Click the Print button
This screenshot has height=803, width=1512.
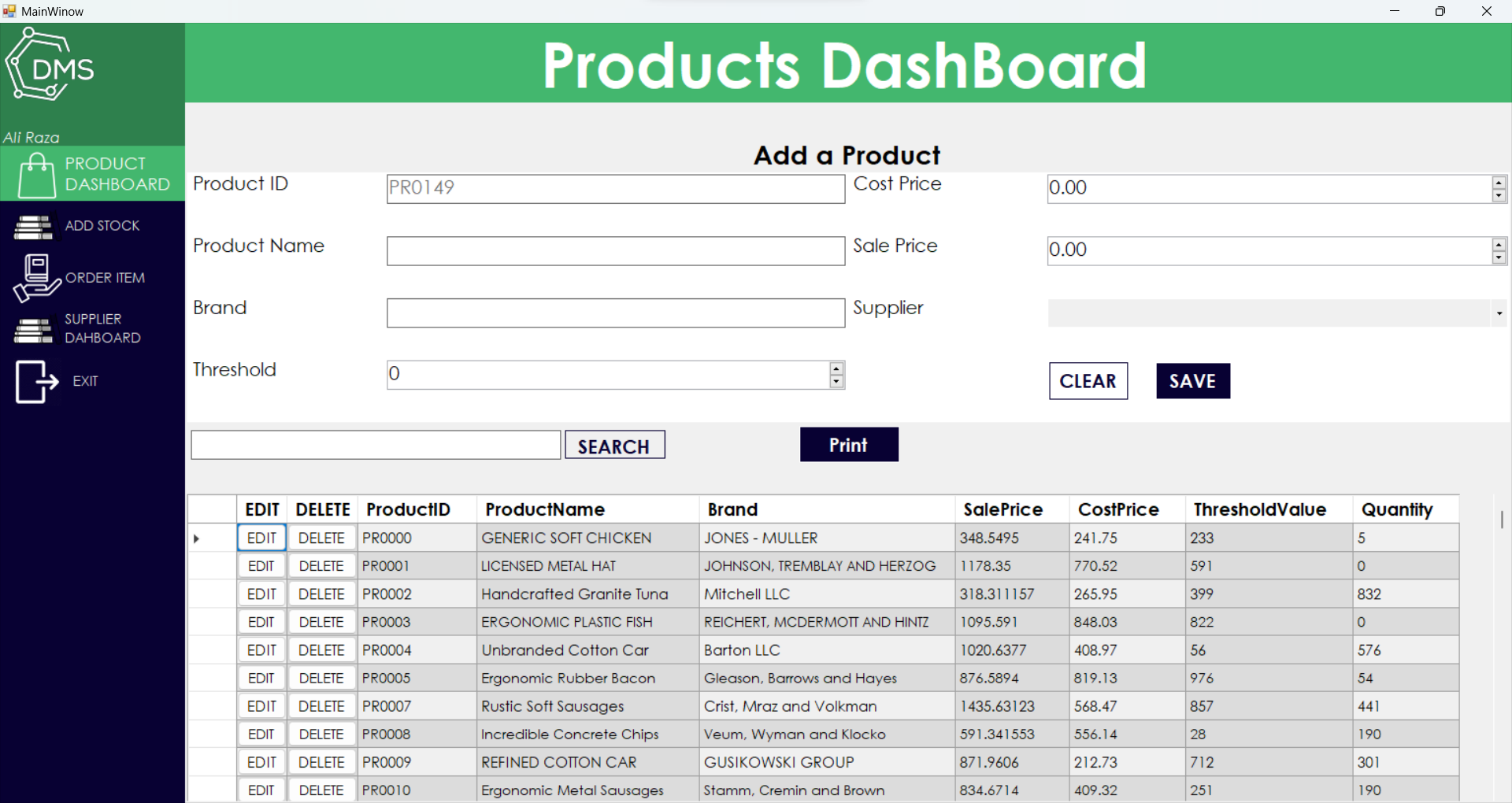848,445
